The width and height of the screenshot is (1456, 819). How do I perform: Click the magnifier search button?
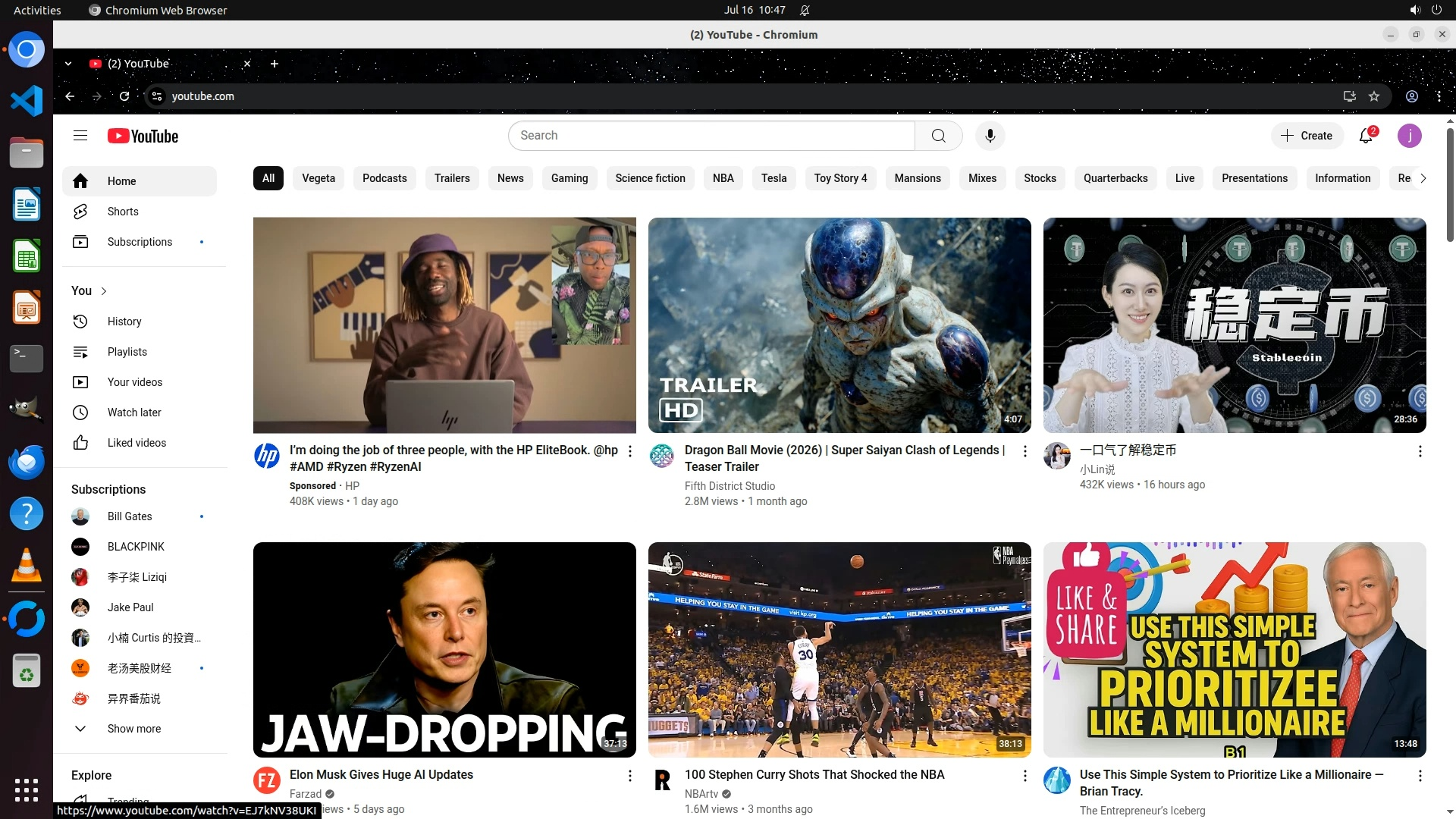(x=938, y=136)
